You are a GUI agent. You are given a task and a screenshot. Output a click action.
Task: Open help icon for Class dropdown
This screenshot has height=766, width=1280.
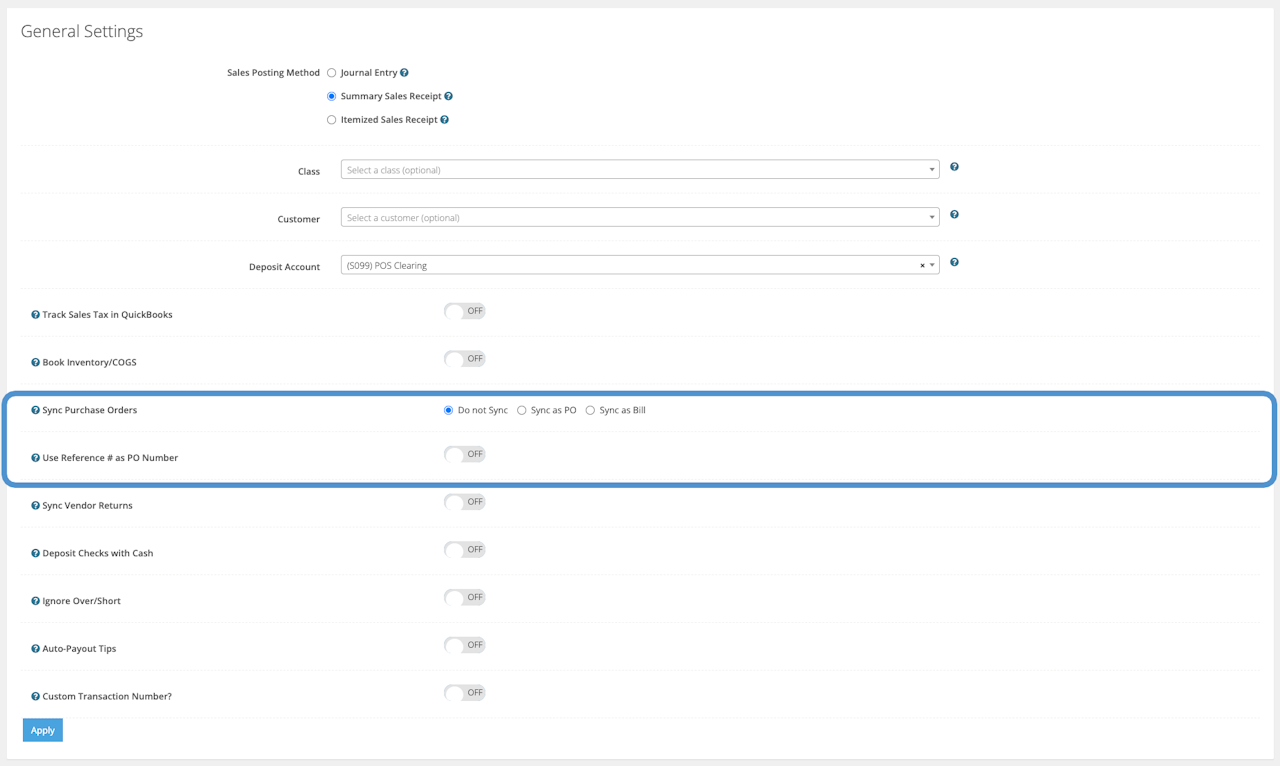[x=954, y=167]
